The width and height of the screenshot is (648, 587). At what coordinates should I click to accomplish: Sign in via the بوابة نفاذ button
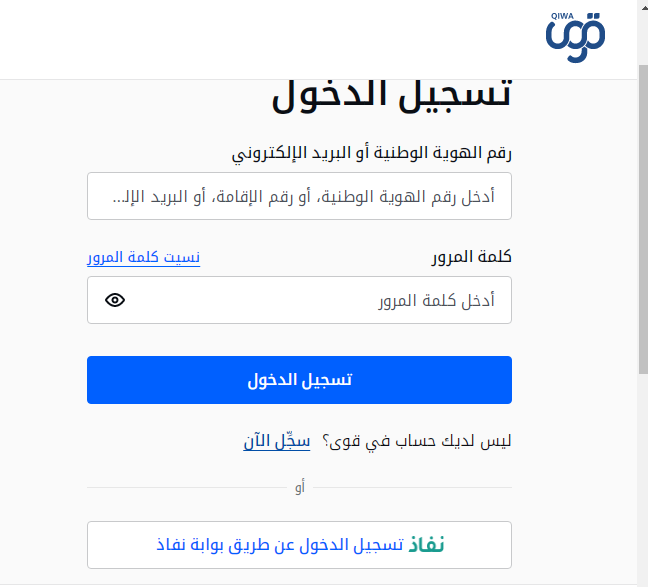point(299,545)
